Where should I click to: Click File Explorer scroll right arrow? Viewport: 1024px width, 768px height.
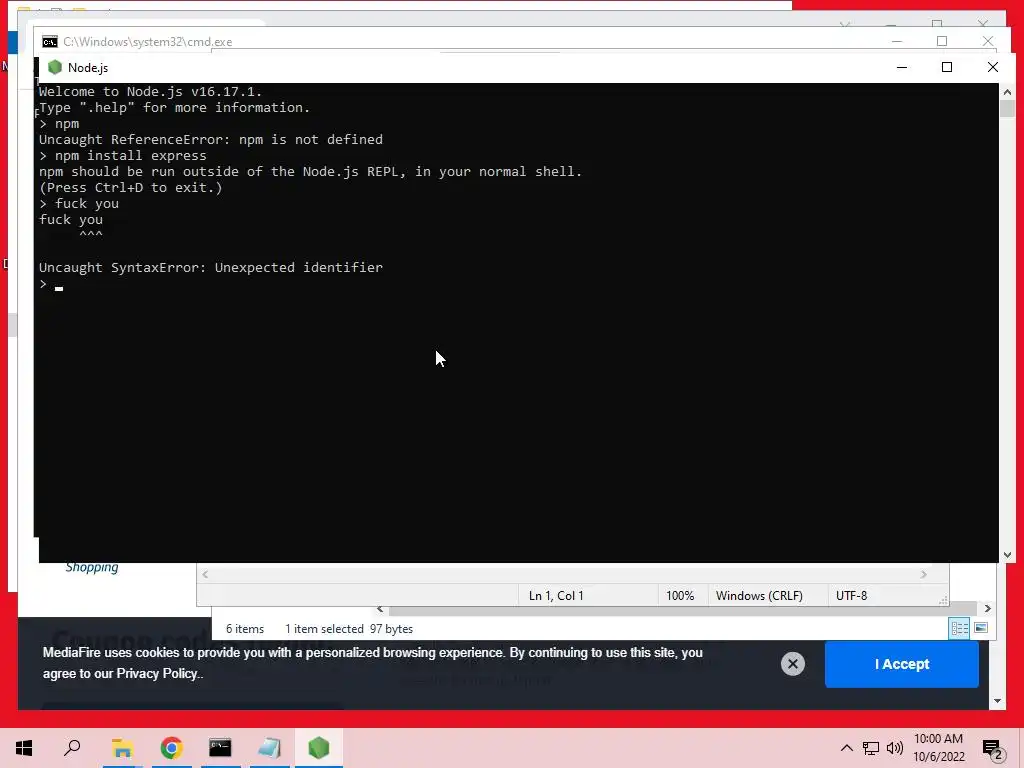click(x=987, y=609)
